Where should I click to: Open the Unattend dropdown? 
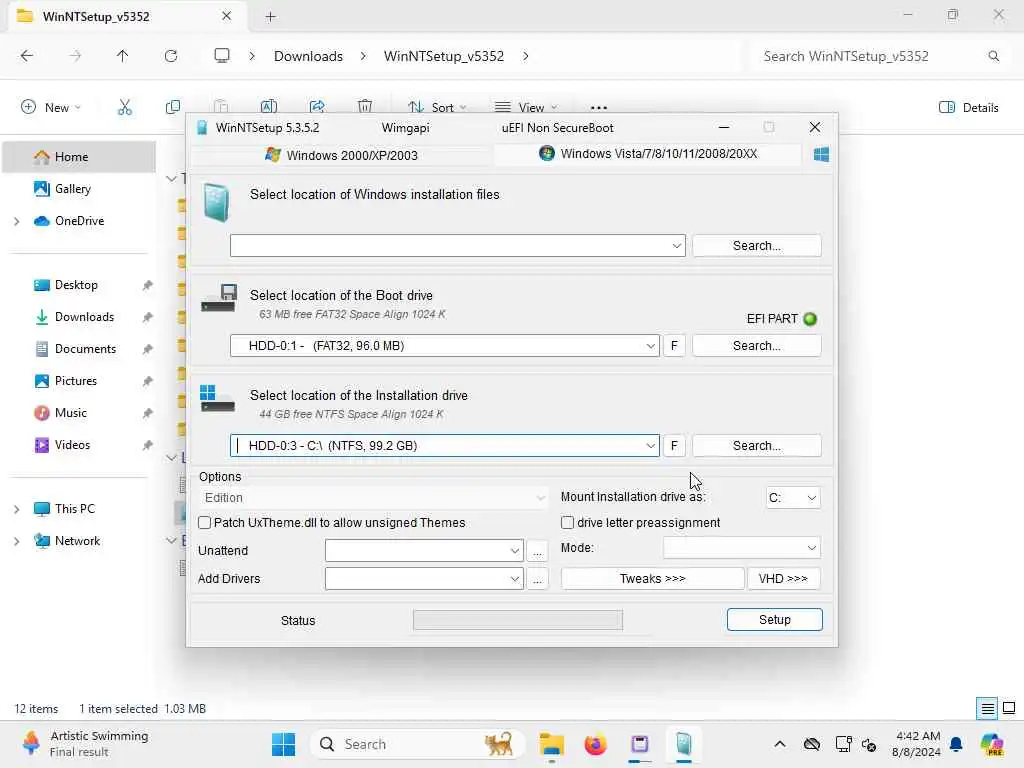515,551
